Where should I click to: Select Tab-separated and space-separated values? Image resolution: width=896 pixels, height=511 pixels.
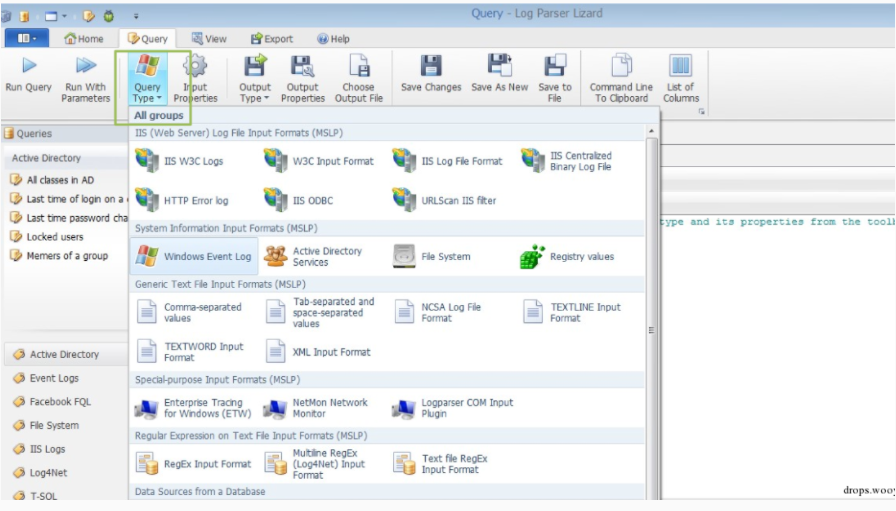coord(322,312)
